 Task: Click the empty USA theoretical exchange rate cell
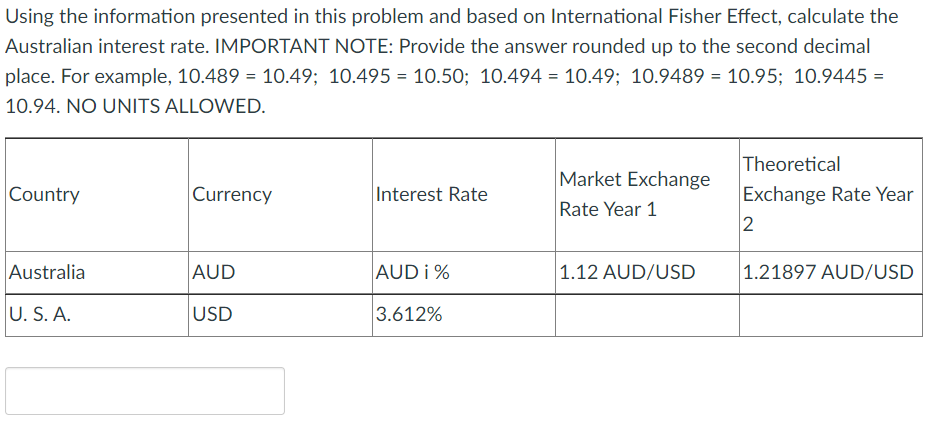coord(831,315)
